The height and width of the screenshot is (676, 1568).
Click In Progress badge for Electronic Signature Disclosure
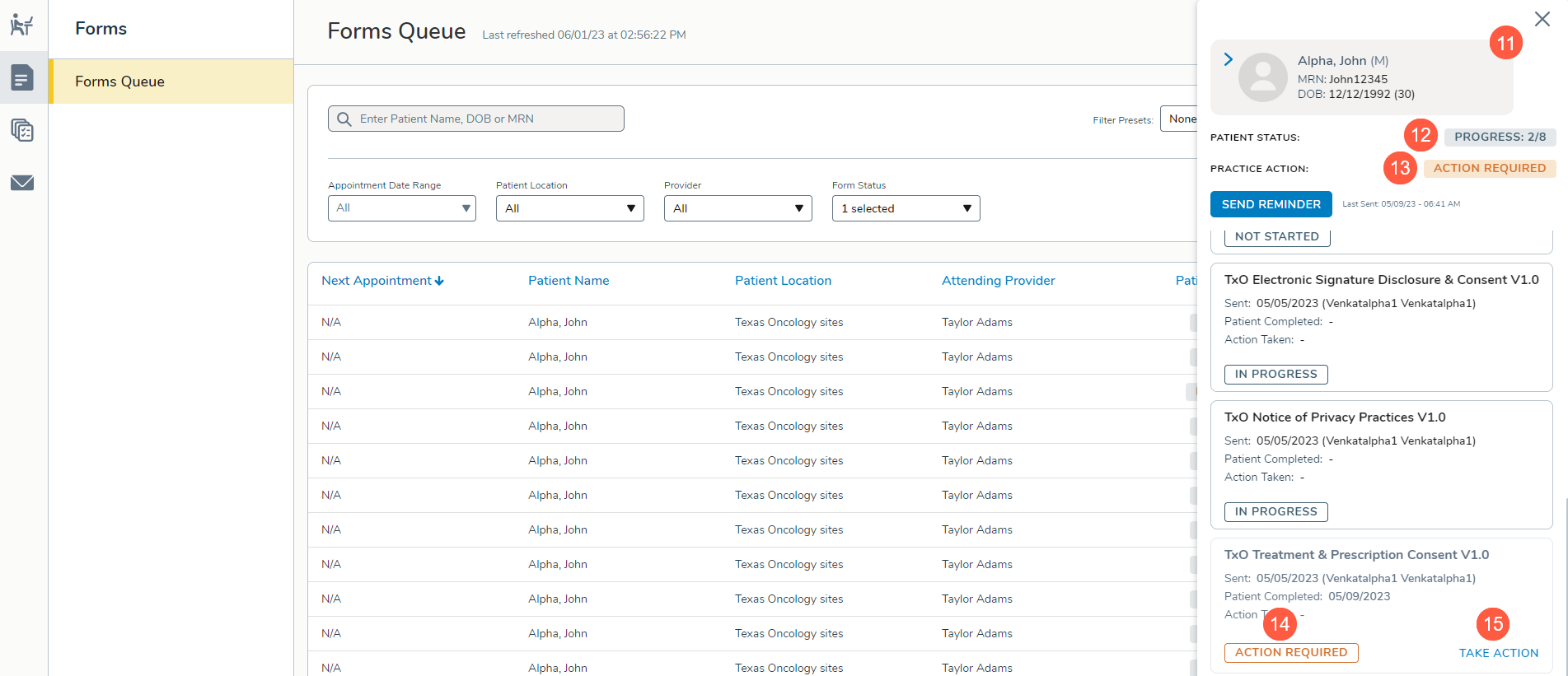coord(1276,374)
